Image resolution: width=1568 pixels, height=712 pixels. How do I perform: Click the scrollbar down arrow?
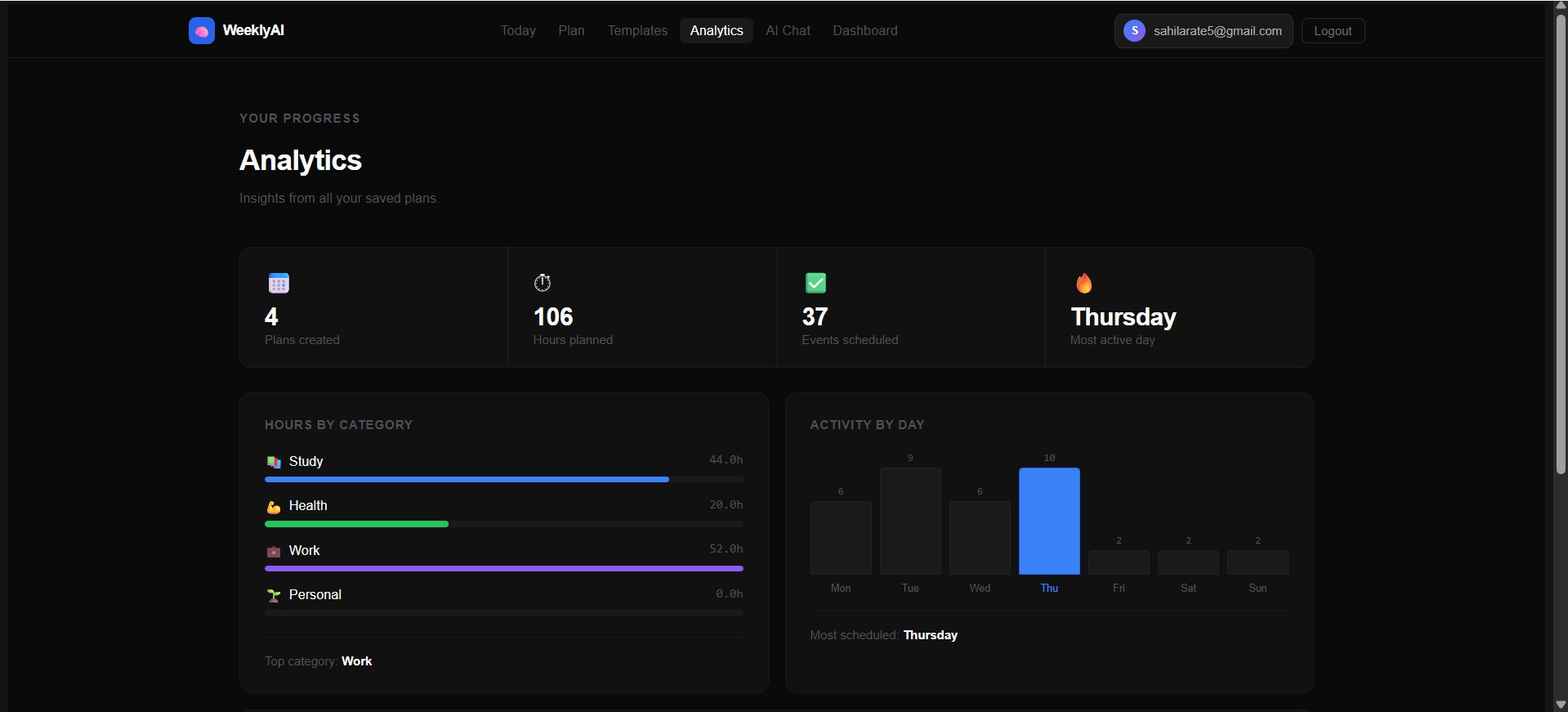point(1561,705)
